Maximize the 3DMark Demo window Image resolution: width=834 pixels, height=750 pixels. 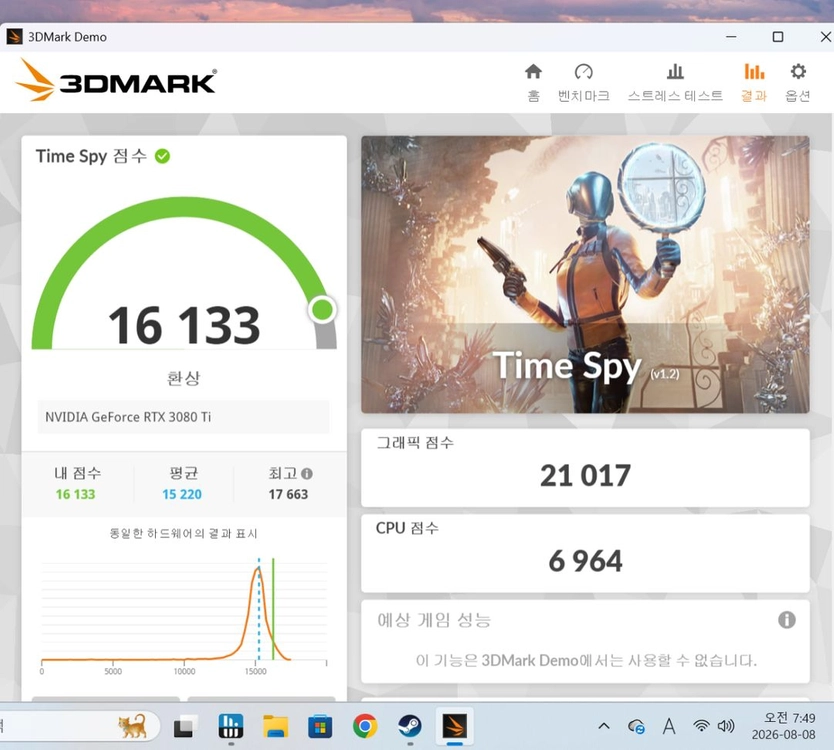[x=778, y=37]
